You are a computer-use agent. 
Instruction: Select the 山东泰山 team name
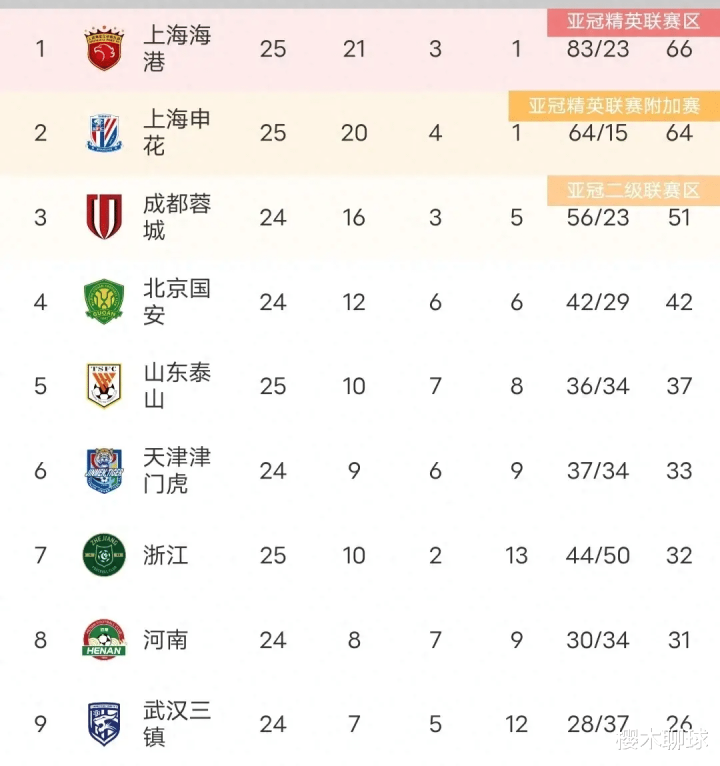click(177, 385)
